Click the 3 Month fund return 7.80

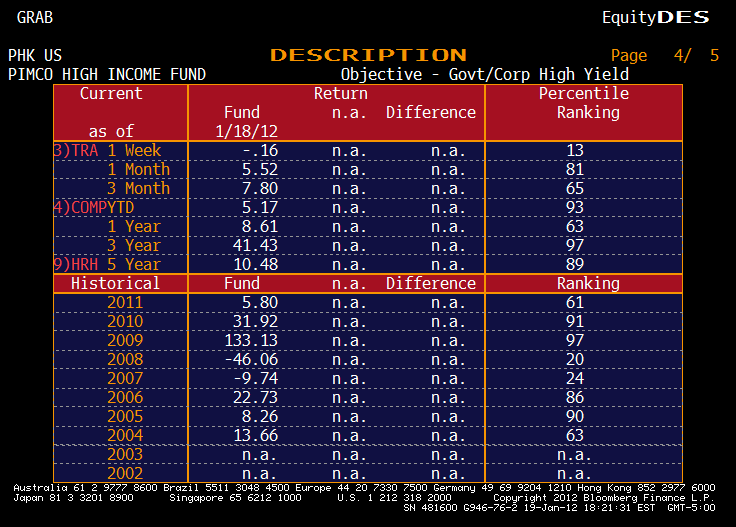click(260, 189)
